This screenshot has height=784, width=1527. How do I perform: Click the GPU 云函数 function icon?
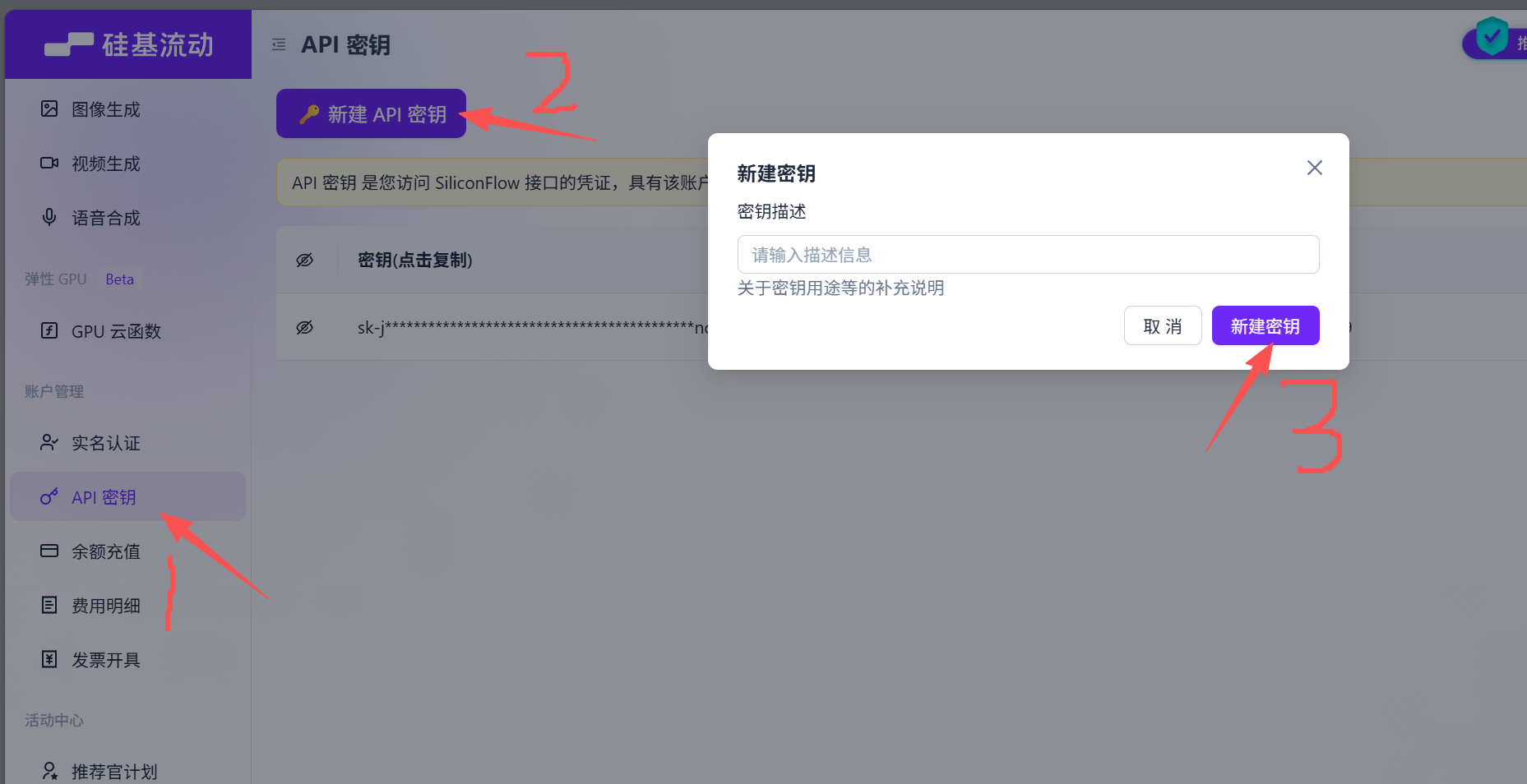point(49,330)
